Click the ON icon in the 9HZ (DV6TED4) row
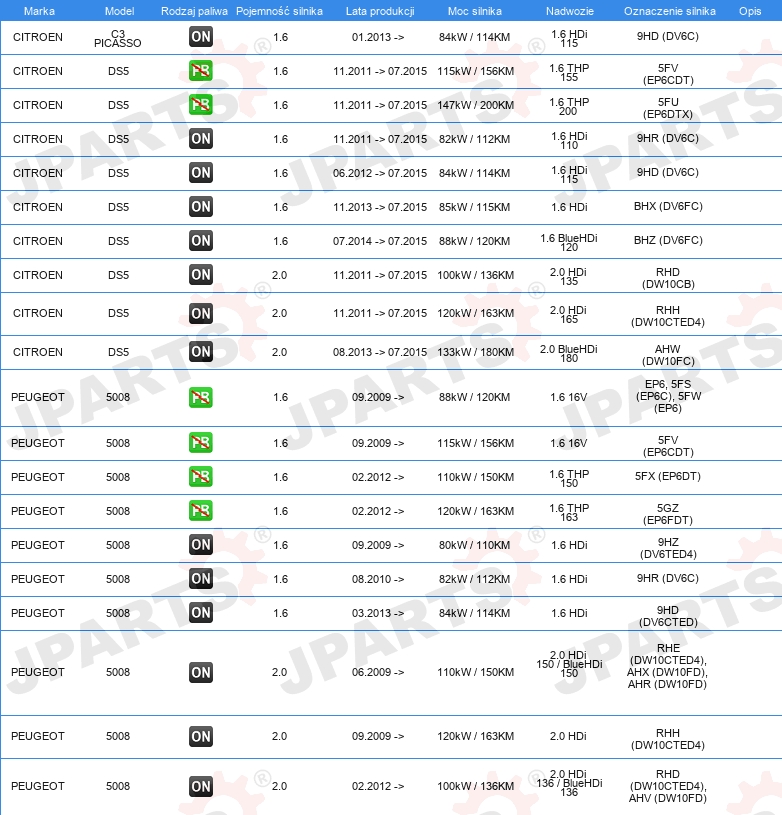The height and width of the screenshot is (815, 782). point(201,545)
